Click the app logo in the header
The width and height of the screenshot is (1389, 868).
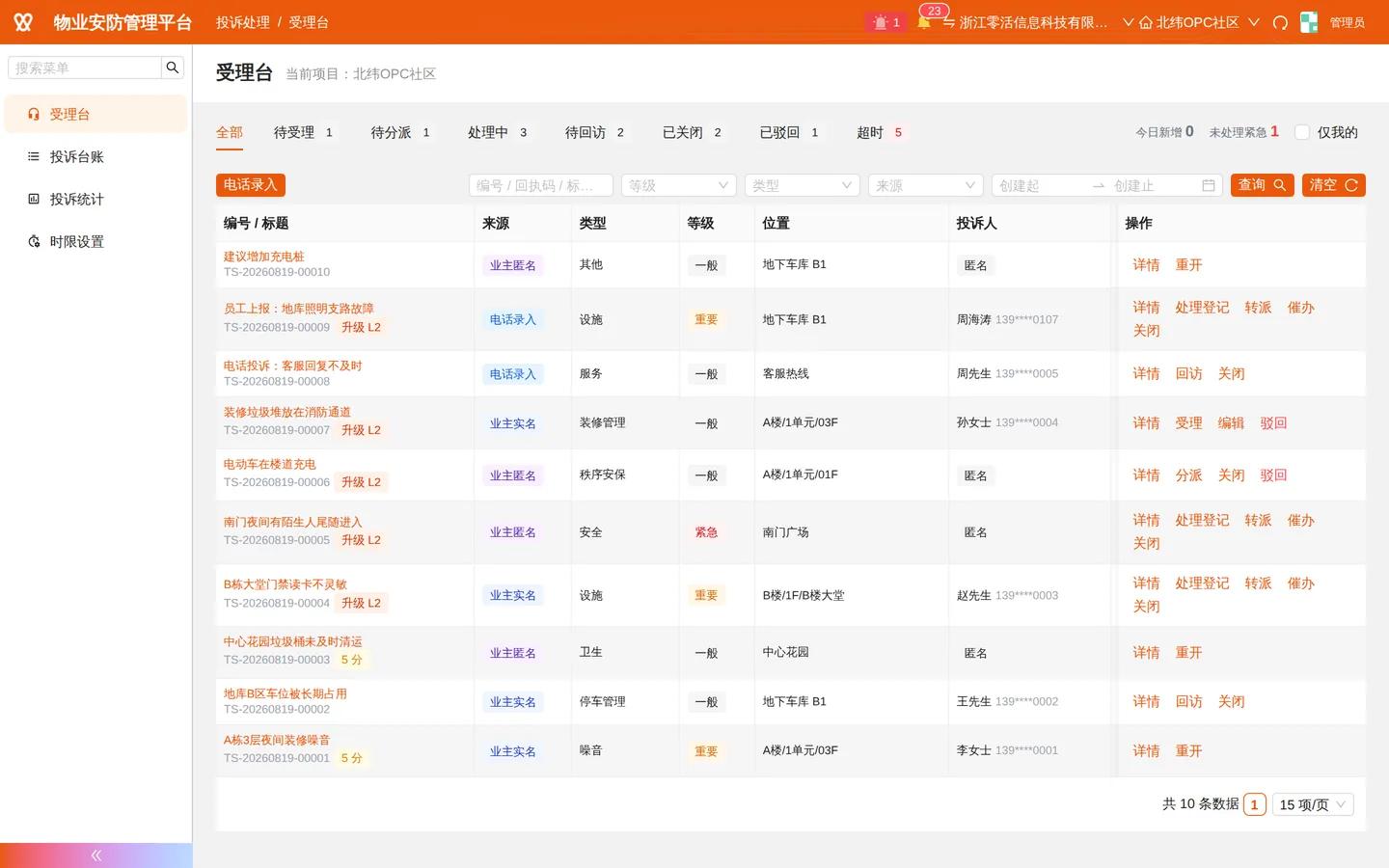point(23,22)
